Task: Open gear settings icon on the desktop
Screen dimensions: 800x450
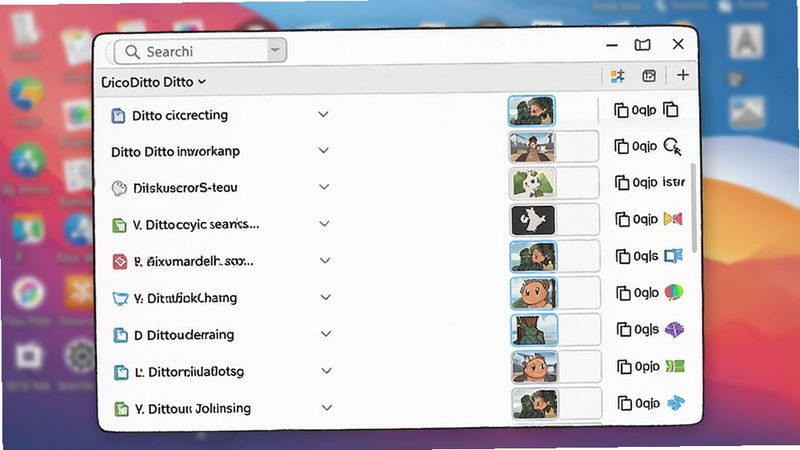Action: [x=80, y=356]
